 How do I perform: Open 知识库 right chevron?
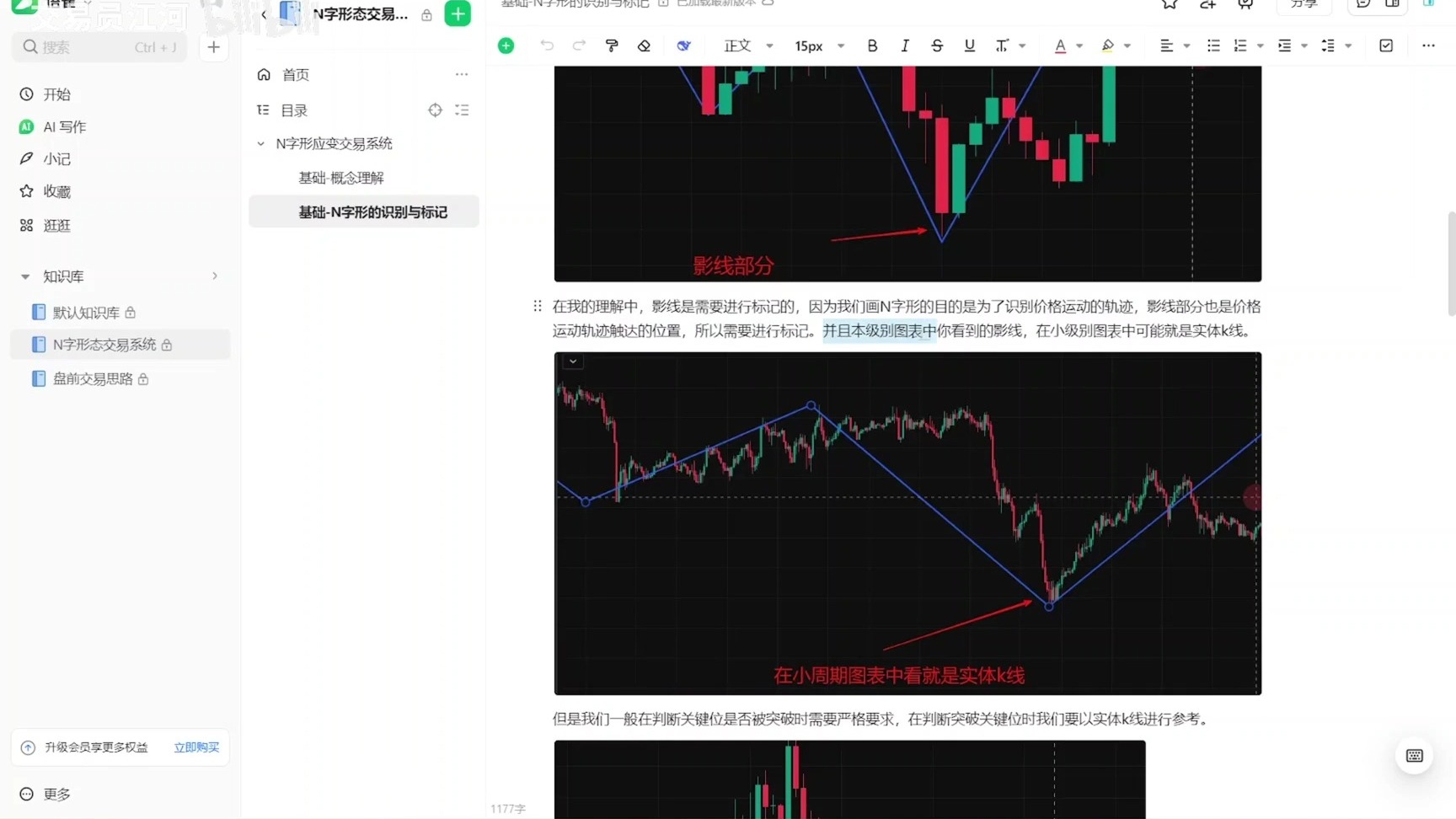coord(215,276)
